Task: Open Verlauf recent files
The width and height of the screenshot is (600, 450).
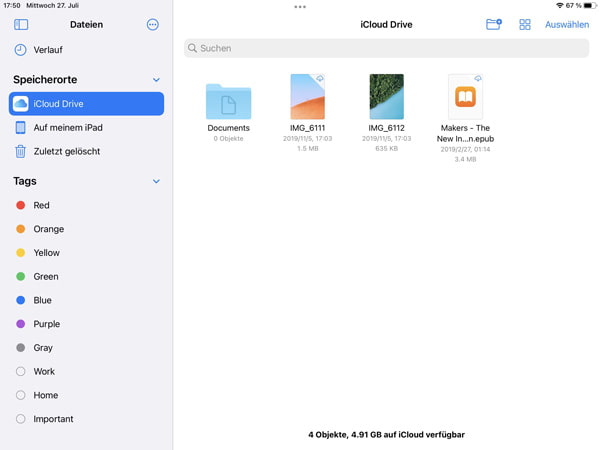Action: [x=86, y=50]
